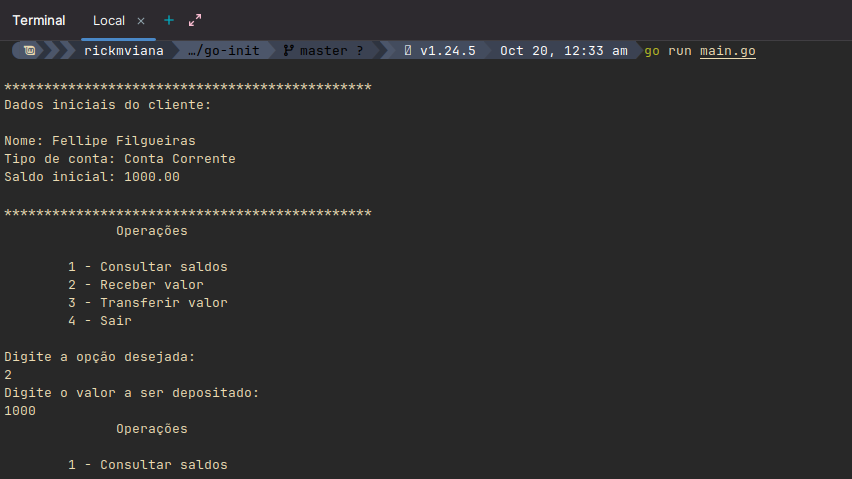Click the 'Saldo inicial: 1000.00' line

click(x=92, y=177)
